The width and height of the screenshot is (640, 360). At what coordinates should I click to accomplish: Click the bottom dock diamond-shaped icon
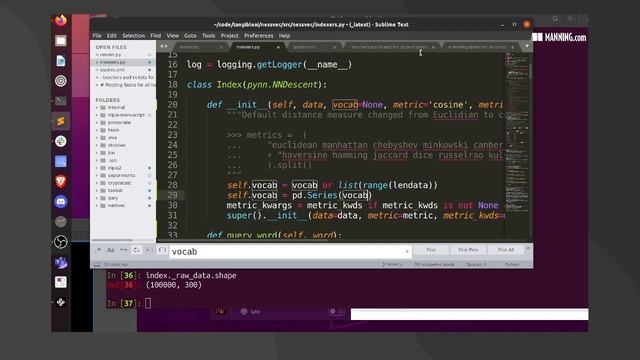[61, 302]
